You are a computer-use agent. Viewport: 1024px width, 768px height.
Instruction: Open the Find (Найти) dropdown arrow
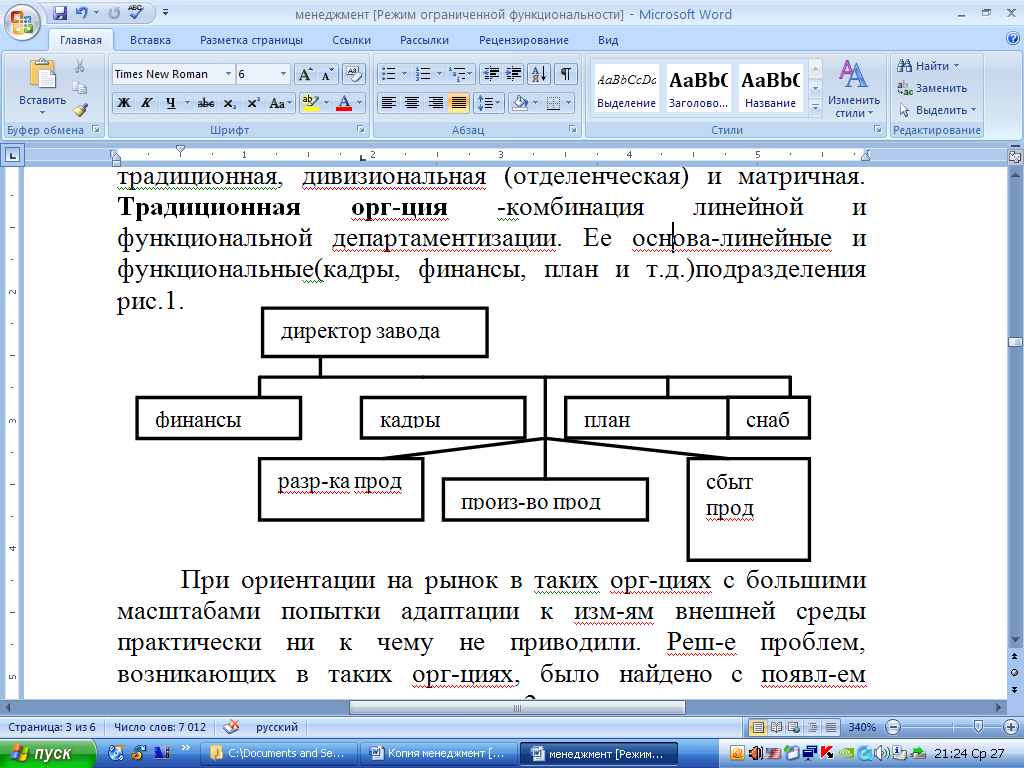tap(957, 66)
